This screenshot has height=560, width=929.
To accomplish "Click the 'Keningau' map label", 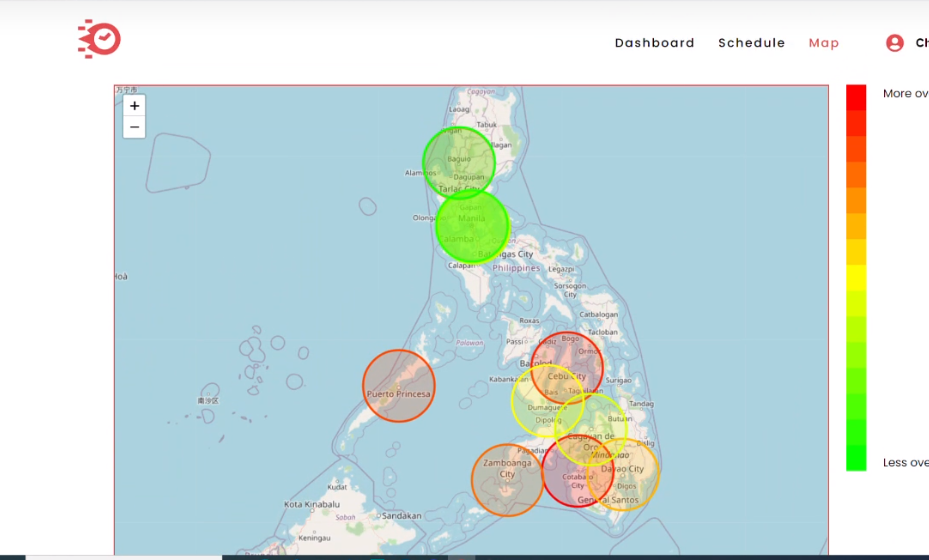I will pyautogui.click(x=314, y=538).
